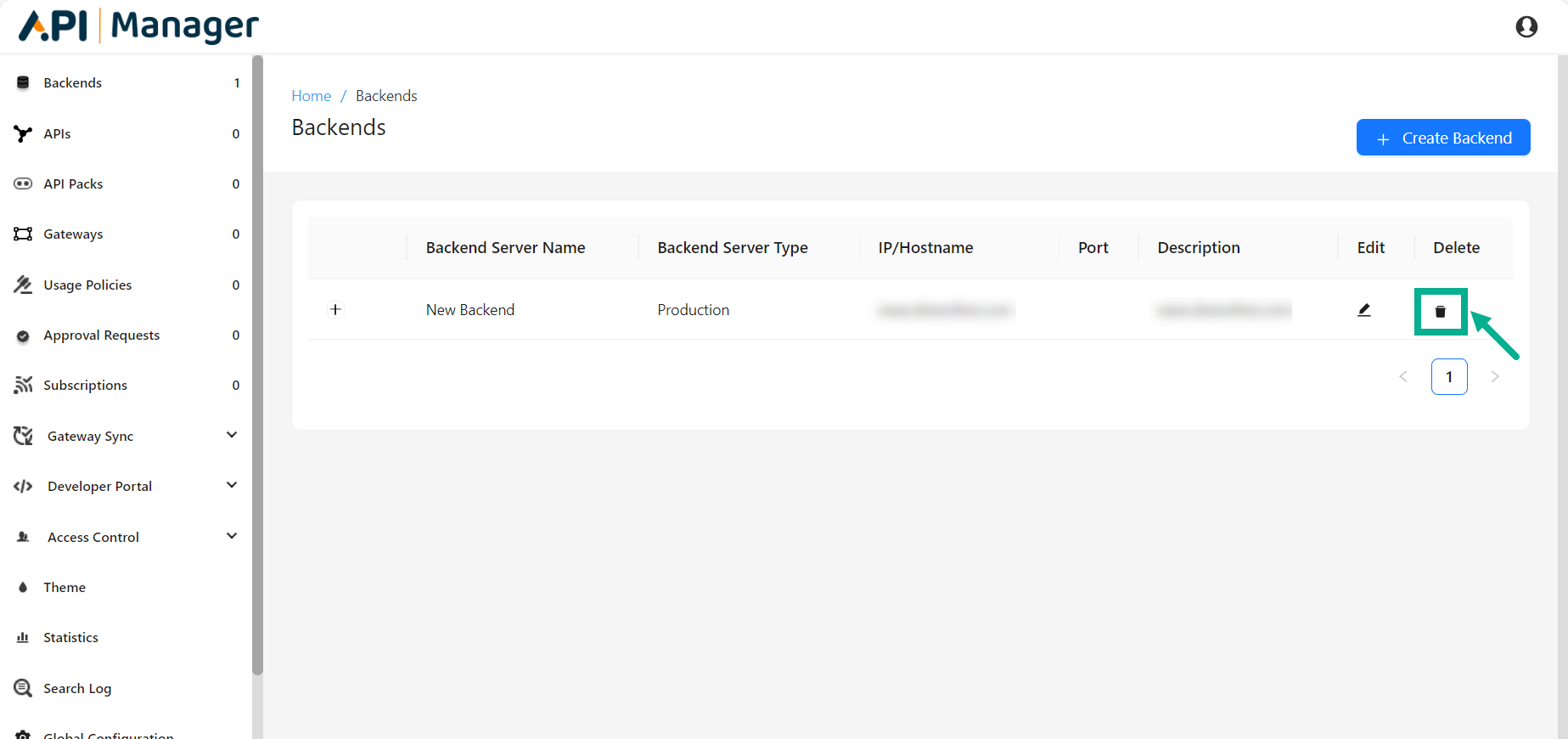The height and width of the screenshot is (739, 1568).
Task: Click the Developer Portal code icon
Action: 23,486
